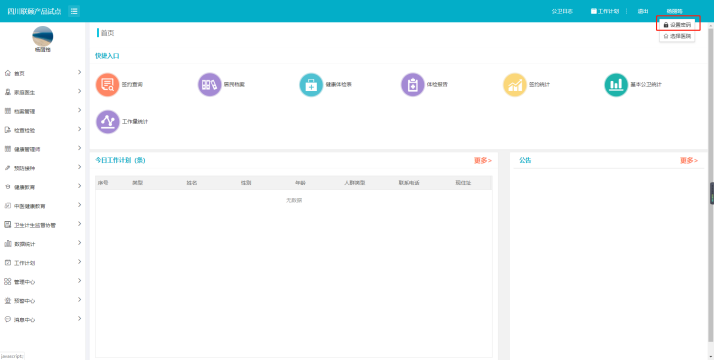Open the 签约查询 quick entry icon
This screenshot has width=715, height=361.
click(x=107, y=85)
